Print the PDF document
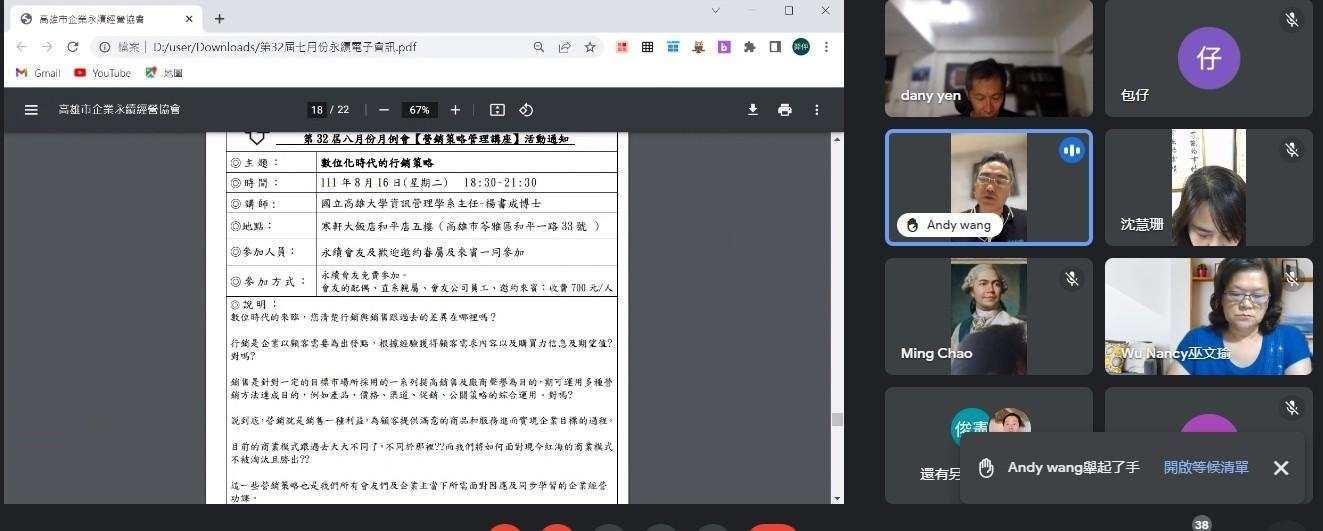Screen dimensions: 1323x531 785,110
